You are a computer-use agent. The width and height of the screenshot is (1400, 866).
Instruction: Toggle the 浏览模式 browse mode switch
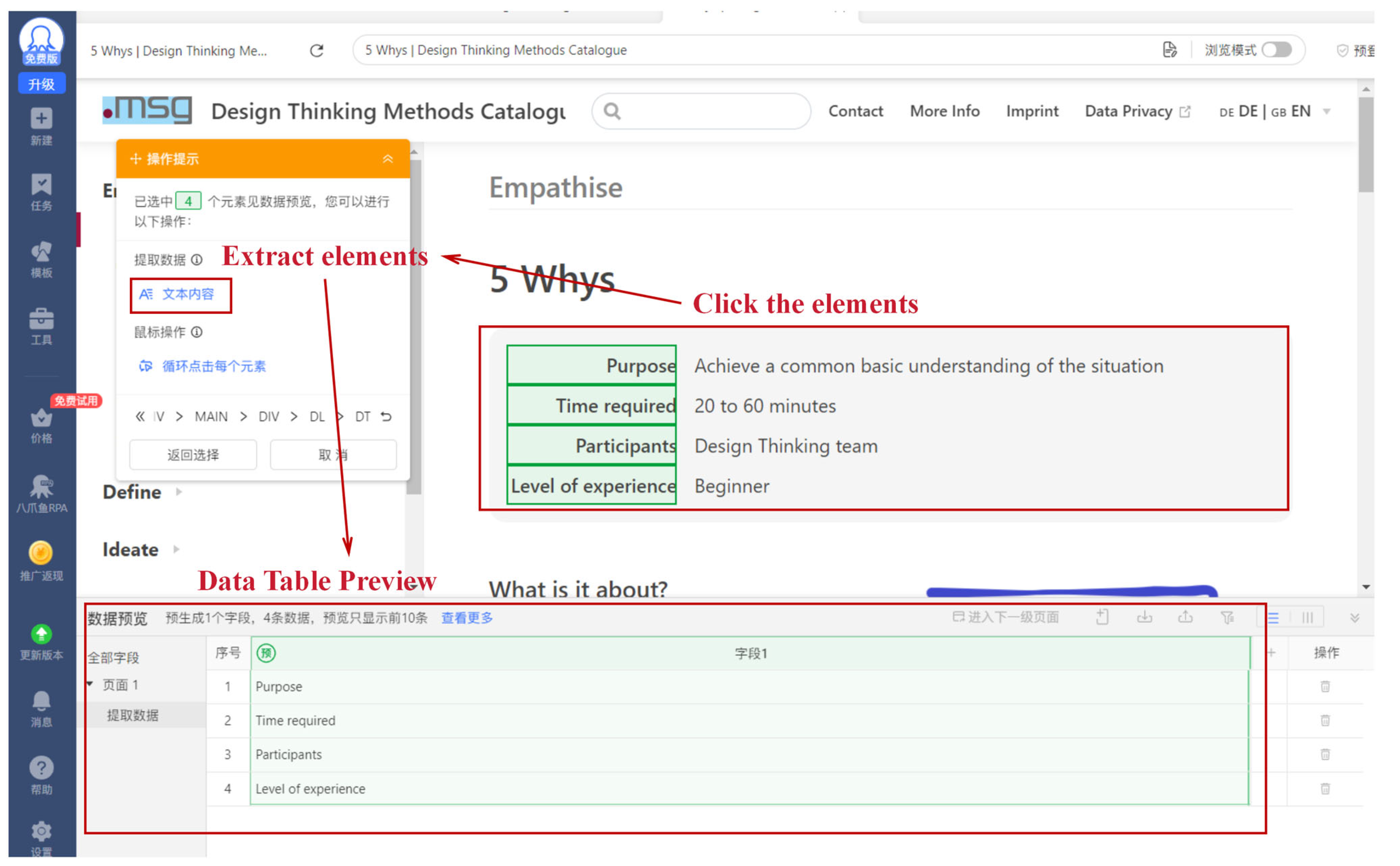coord(1277,50)
